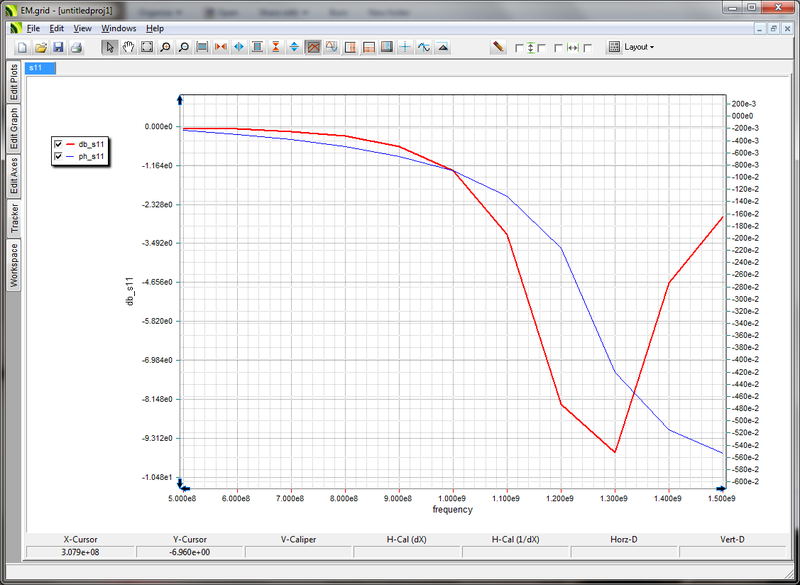Screen dimensions: 800x585
Task: Click the save floppy disk icon
Action: [x=58, y=47]
